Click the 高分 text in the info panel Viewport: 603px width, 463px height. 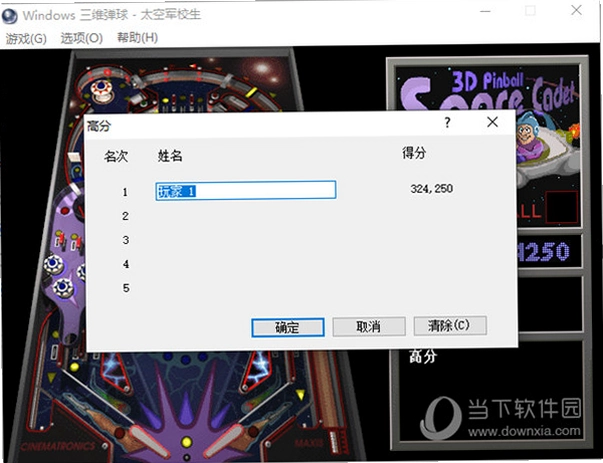pyautogui.click(x=423, y=357)
